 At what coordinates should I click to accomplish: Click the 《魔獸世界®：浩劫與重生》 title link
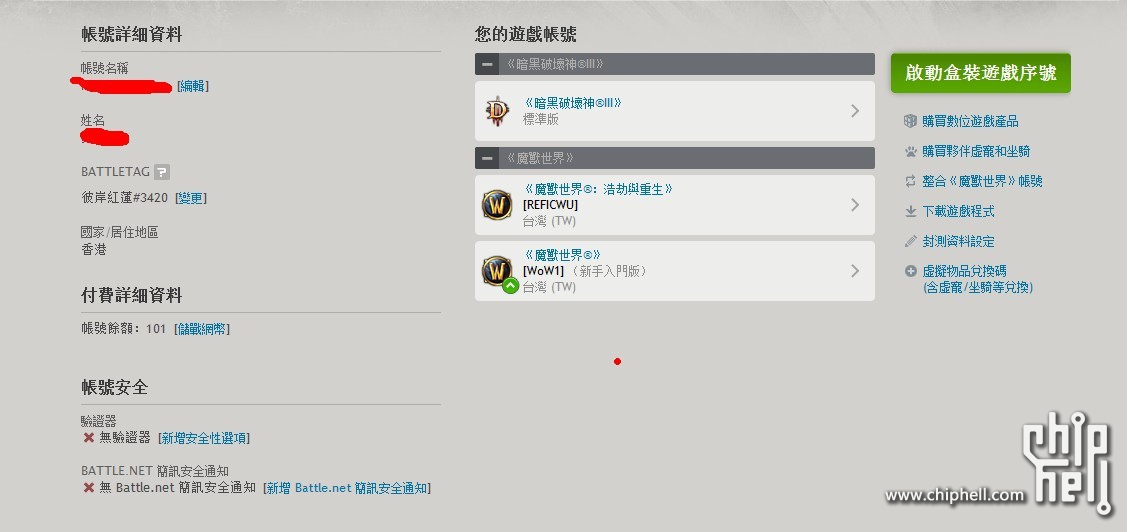coord(598,189)
